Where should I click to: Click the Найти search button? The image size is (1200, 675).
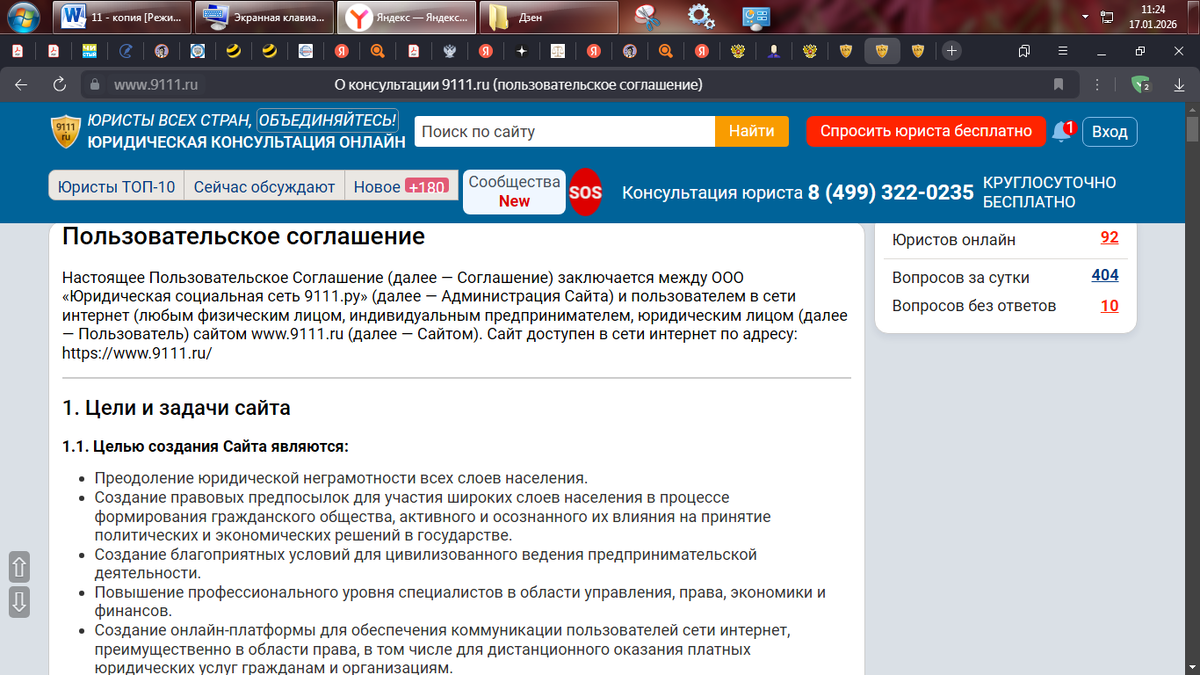click(x=752, y=131)
